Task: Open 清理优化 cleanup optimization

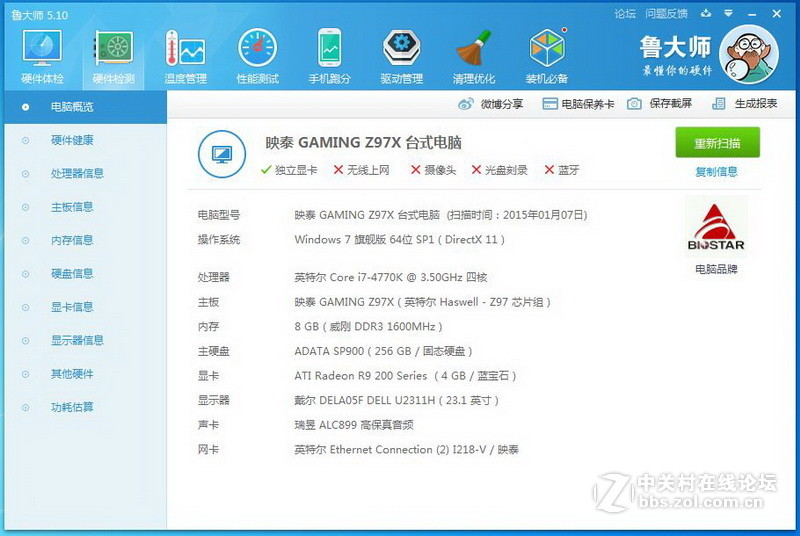Action: [474, 57]
